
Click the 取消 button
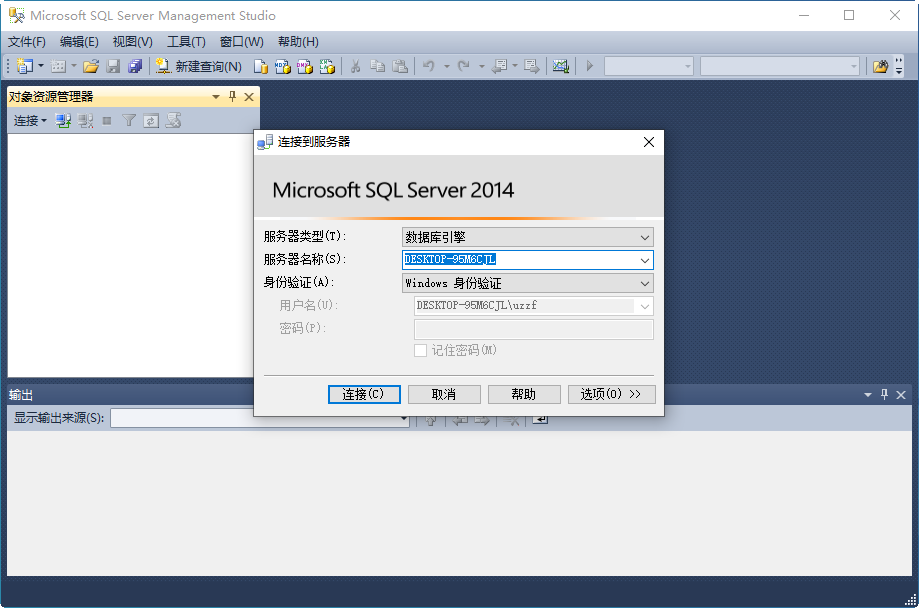444,395
